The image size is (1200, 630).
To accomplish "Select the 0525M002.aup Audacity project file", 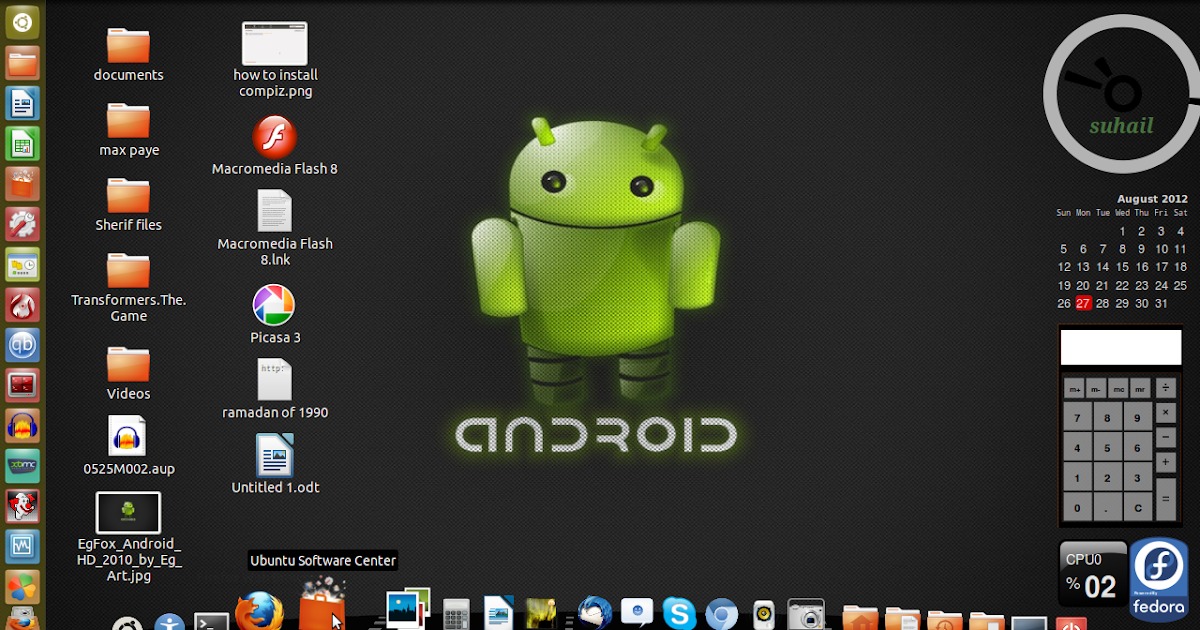I will tap(128, 446).
